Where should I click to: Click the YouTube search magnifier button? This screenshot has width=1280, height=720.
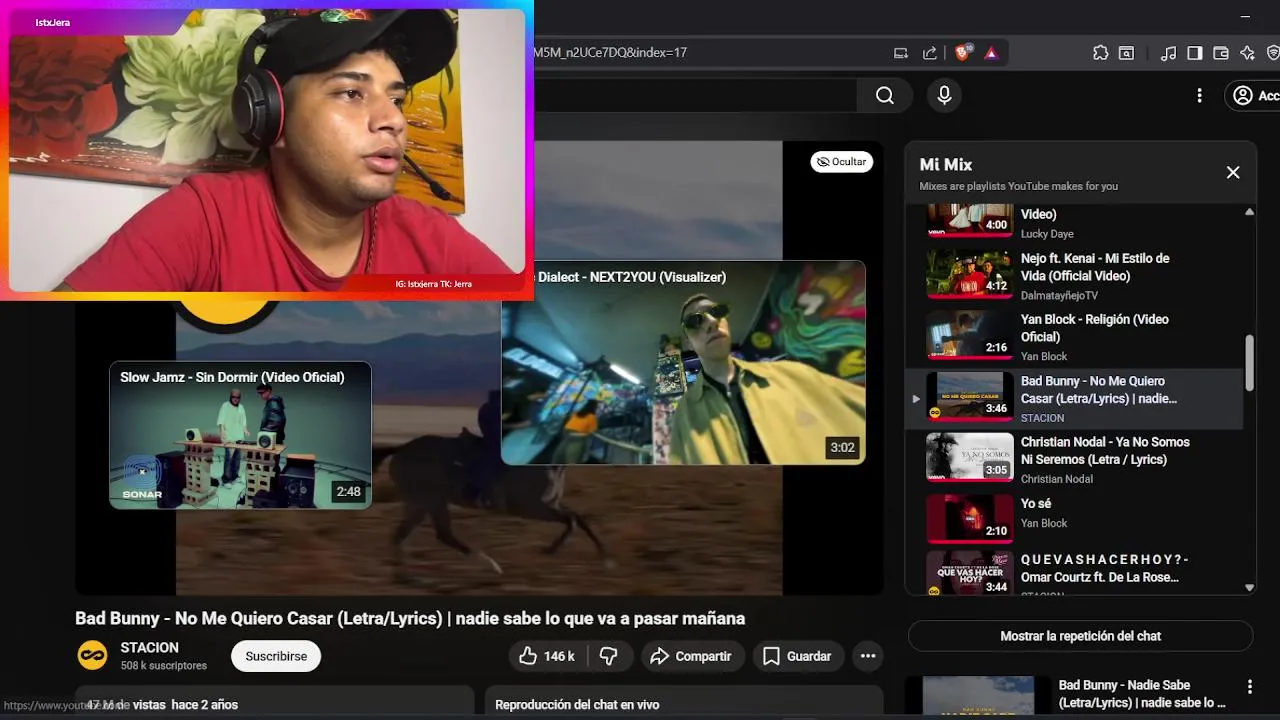point(884,95)
